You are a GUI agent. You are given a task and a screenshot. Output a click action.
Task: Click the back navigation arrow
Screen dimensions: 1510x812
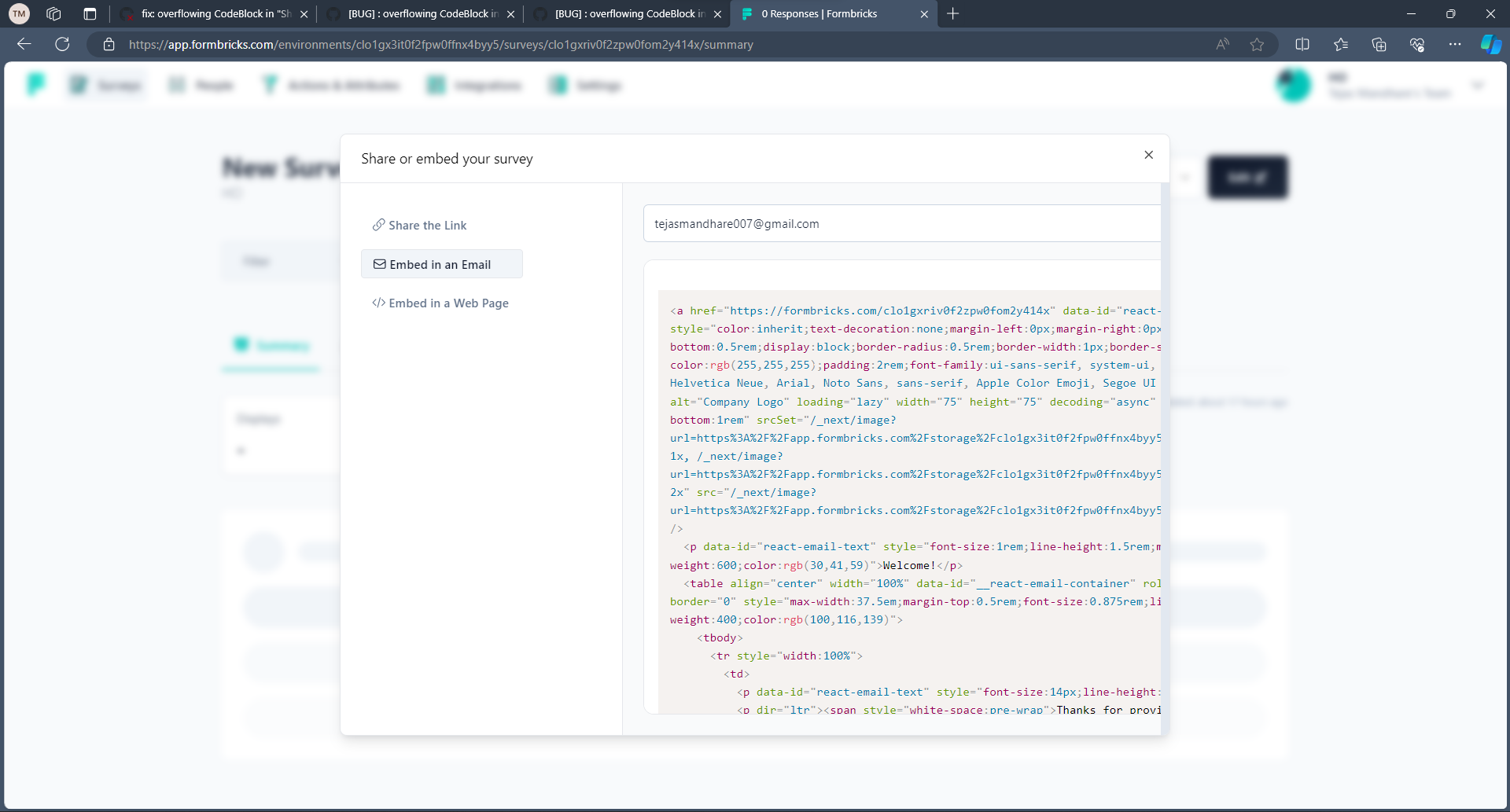click(24, 44)
